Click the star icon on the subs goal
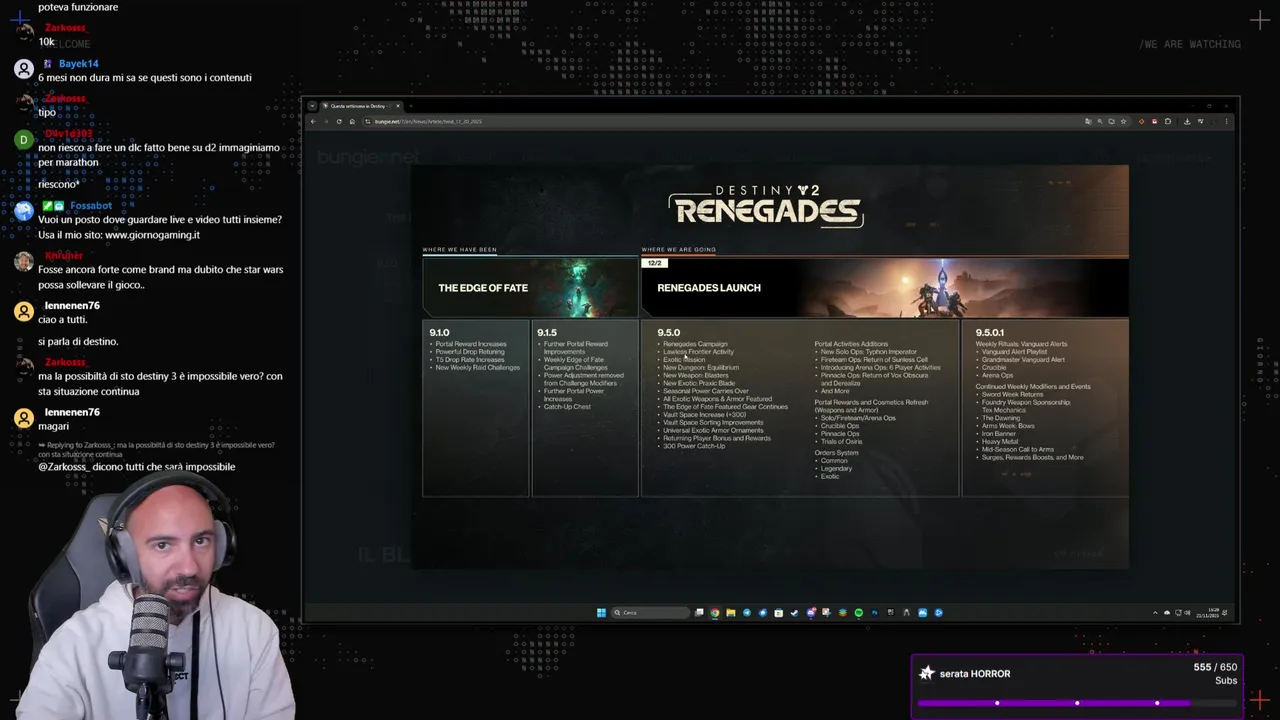Viewport: 1280px width, 720px height. (x=927, y=673)
